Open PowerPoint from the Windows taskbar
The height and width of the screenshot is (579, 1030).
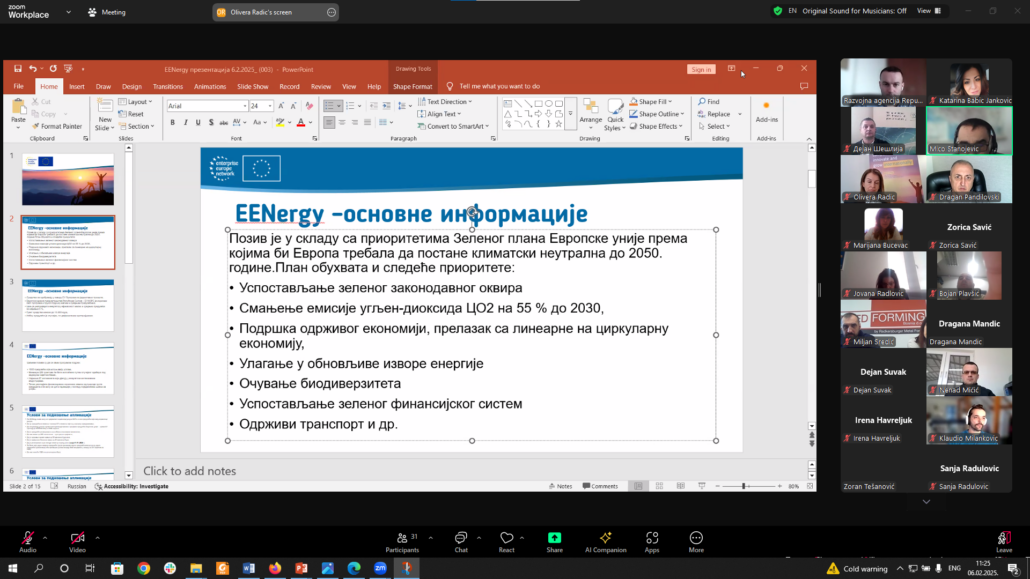(x=302, y=568)
